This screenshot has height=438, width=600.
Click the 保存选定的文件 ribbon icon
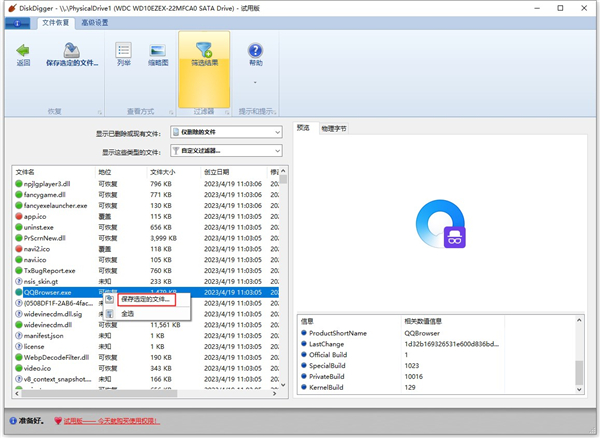pos(72,50)
